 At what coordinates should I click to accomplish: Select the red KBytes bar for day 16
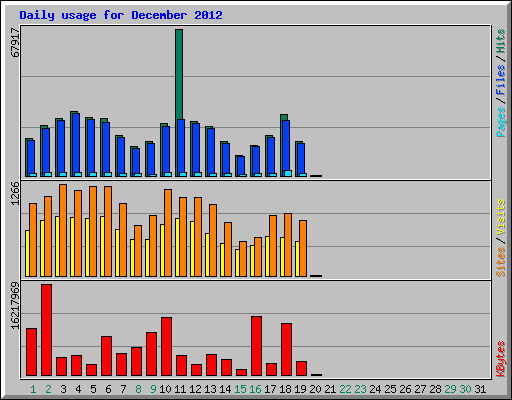(x=256, y=346)
